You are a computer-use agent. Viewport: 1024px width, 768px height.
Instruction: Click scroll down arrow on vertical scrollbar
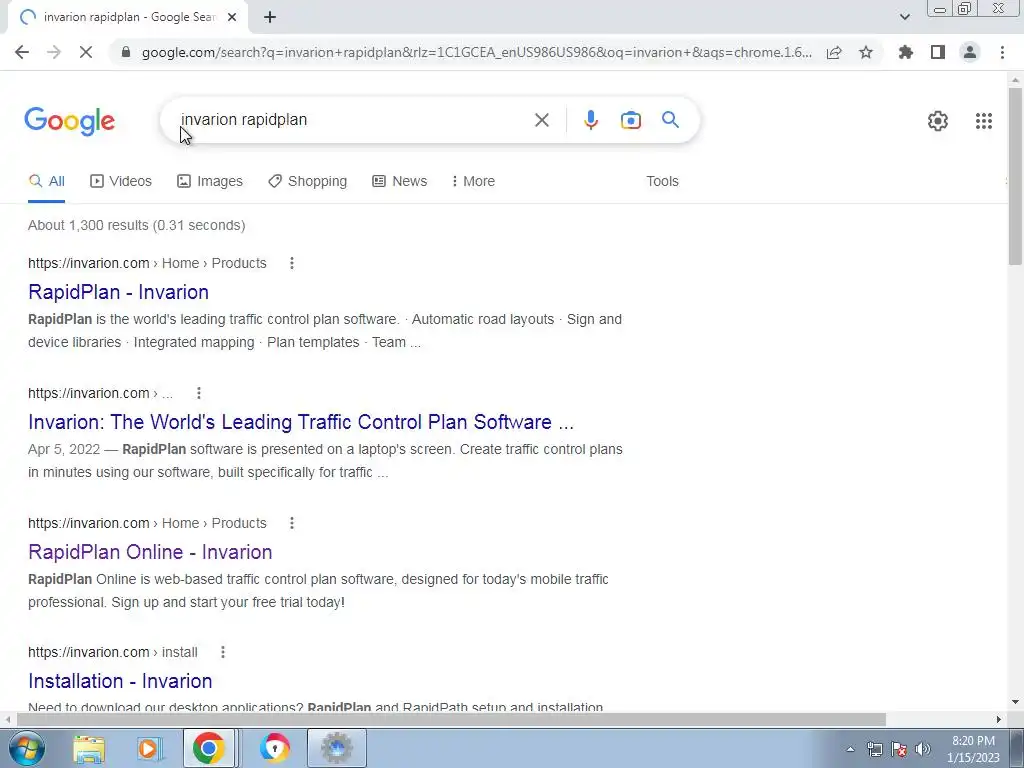point(1015,702)
